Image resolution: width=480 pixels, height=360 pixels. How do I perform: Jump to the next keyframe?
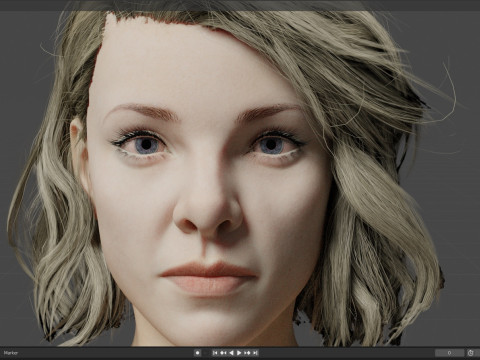coord(247,353)
